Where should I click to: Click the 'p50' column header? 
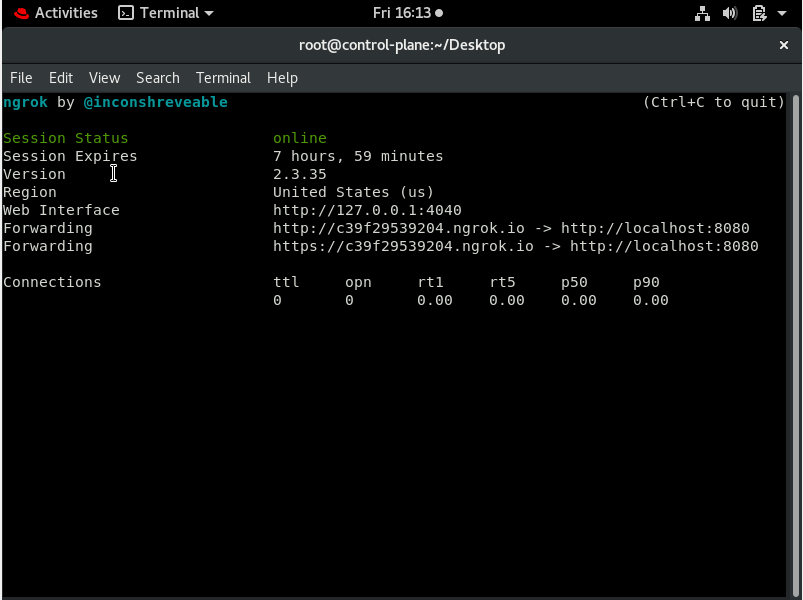574,282
